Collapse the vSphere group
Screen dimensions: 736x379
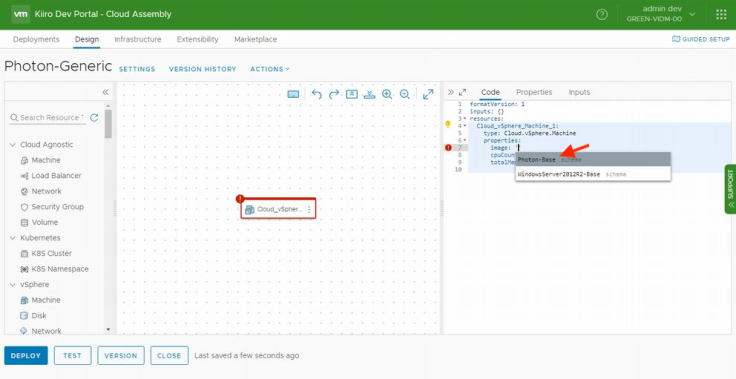tap(13, 285)
